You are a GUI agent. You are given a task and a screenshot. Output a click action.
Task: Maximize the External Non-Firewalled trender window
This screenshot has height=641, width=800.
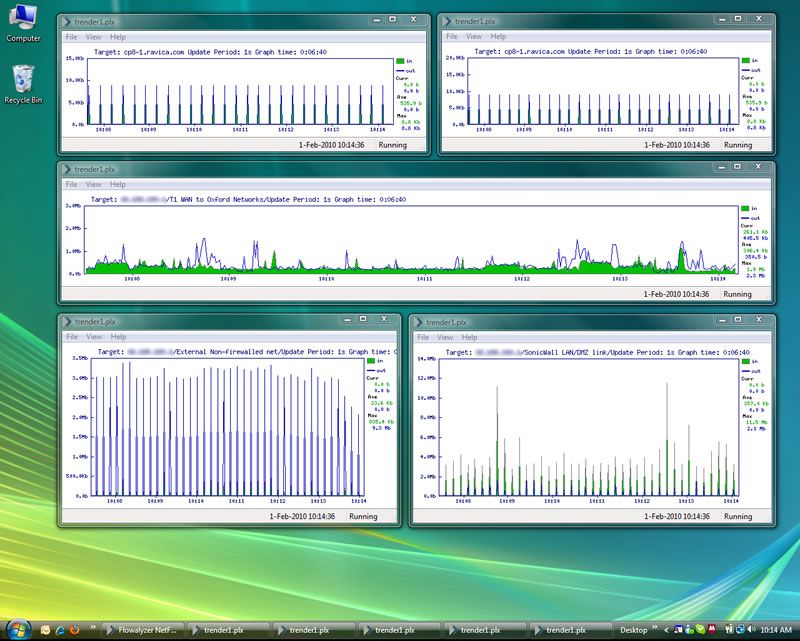[363, 319]
